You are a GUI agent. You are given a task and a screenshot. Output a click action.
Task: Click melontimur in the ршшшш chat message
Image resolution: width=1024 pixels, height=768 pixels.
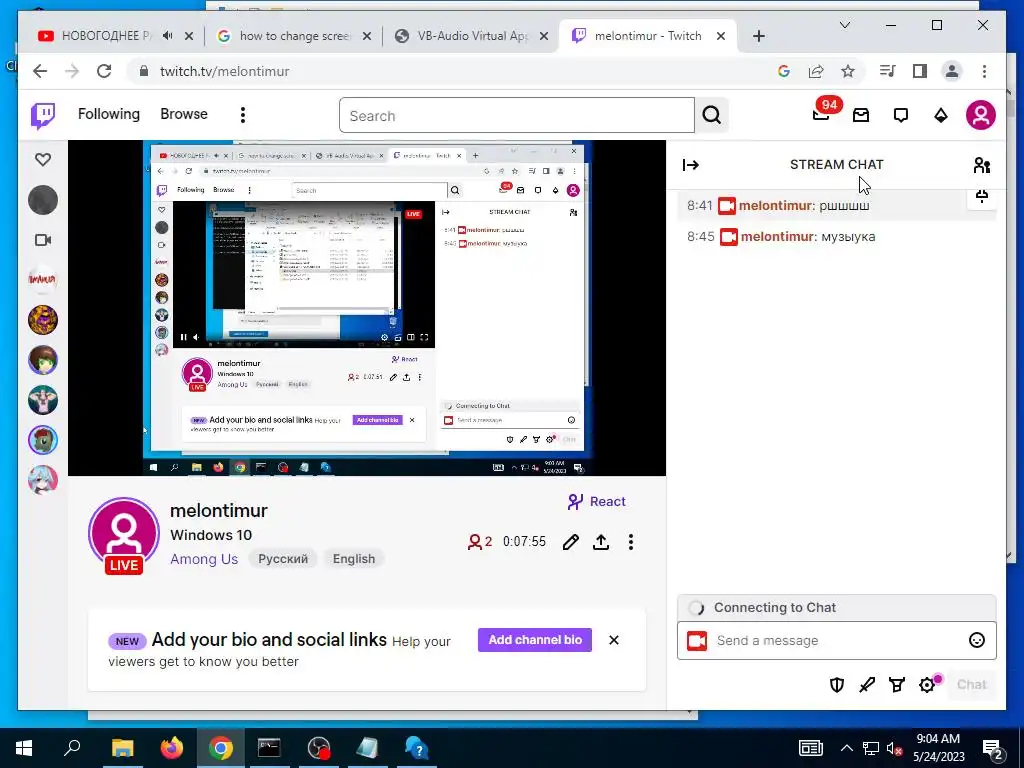(x=775, y=206)
